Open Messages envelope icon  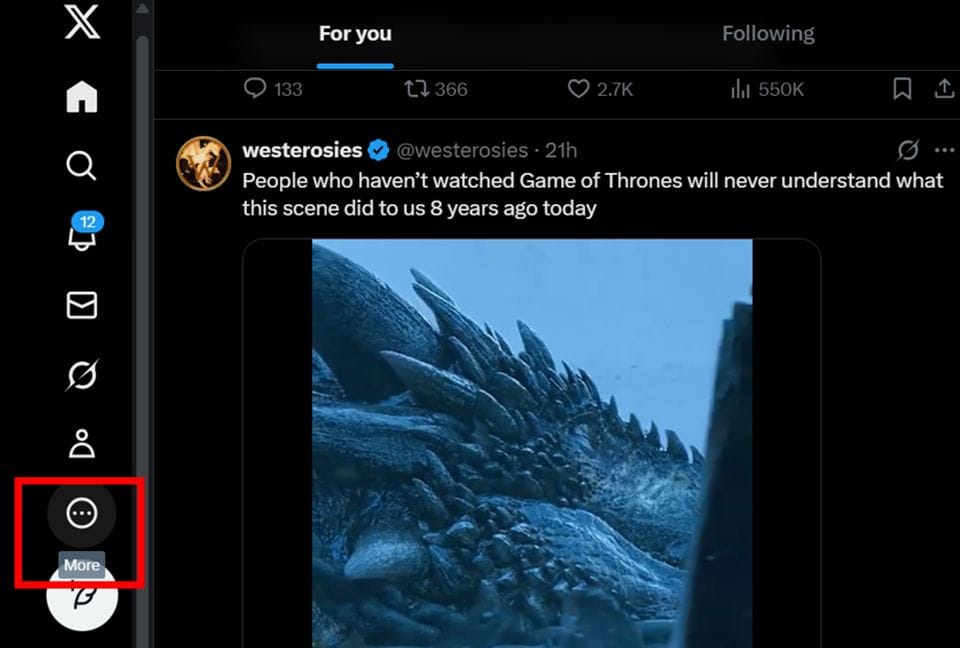(82, 305)
